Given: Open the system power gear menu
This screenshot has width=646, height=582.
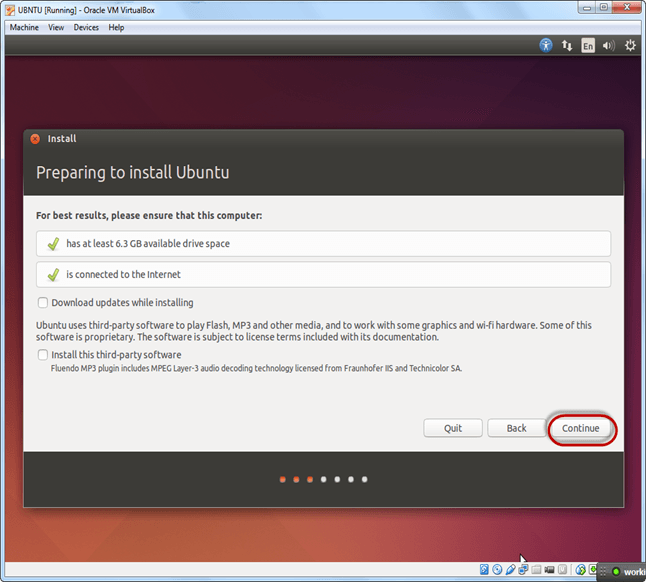Looking at the screenshot, I should pyautogui.click(x=630, y=45).
